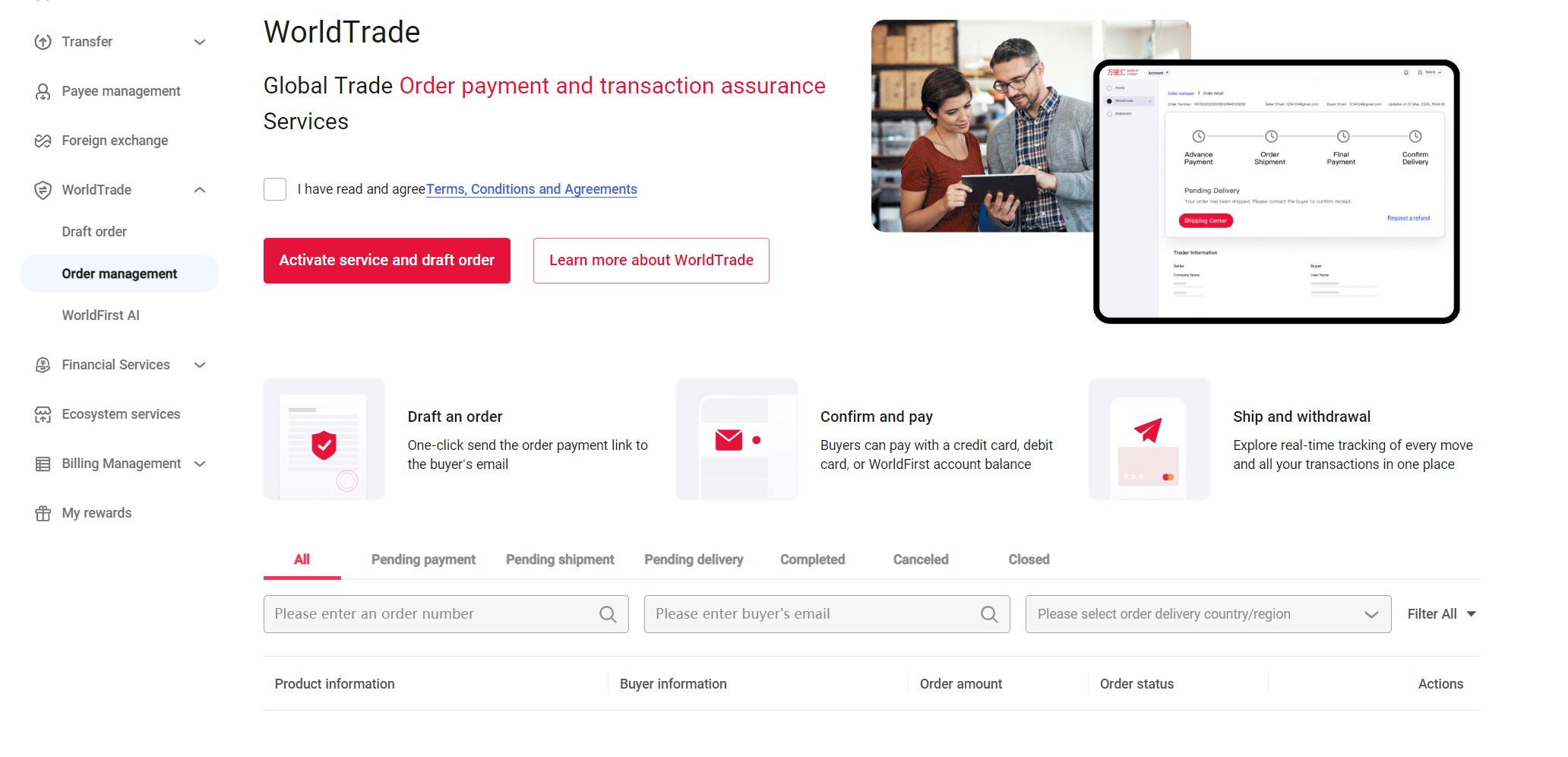Viewport: 1568px width, 757px height.
Task: Expand the Billing Management chevron
Action: coord(200,464)
